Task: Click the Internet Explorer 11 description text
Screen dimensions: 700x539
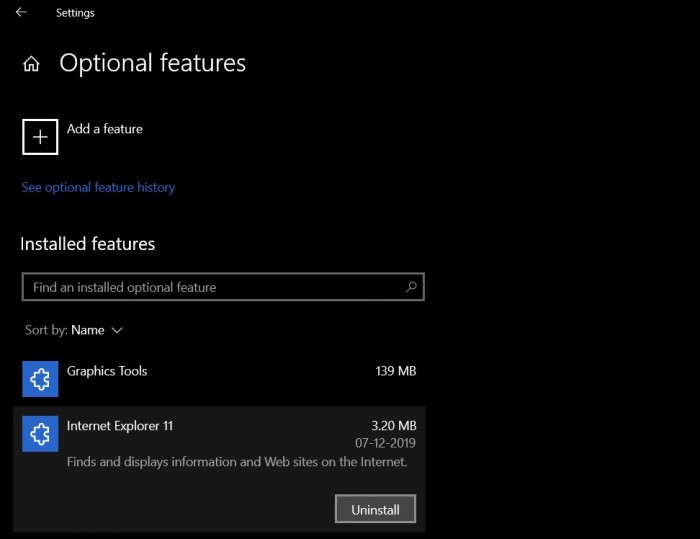Action: pyautogui.click(x=237, y=462)
